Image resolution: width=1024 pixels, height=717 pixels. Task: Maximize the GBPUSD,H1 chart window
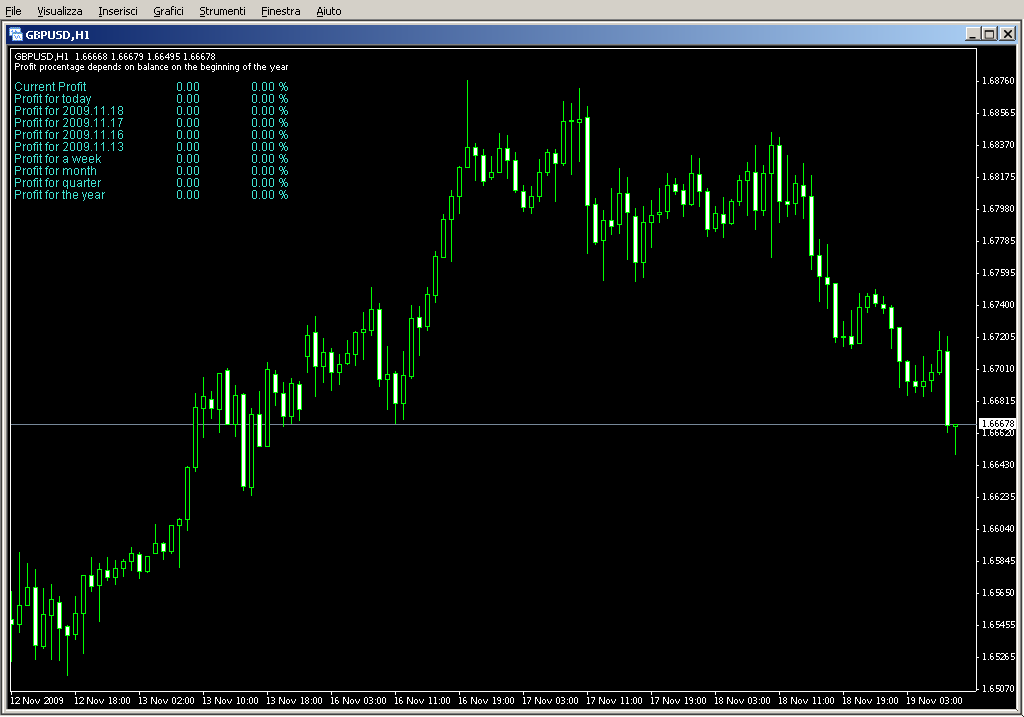[x=989, y=34]
